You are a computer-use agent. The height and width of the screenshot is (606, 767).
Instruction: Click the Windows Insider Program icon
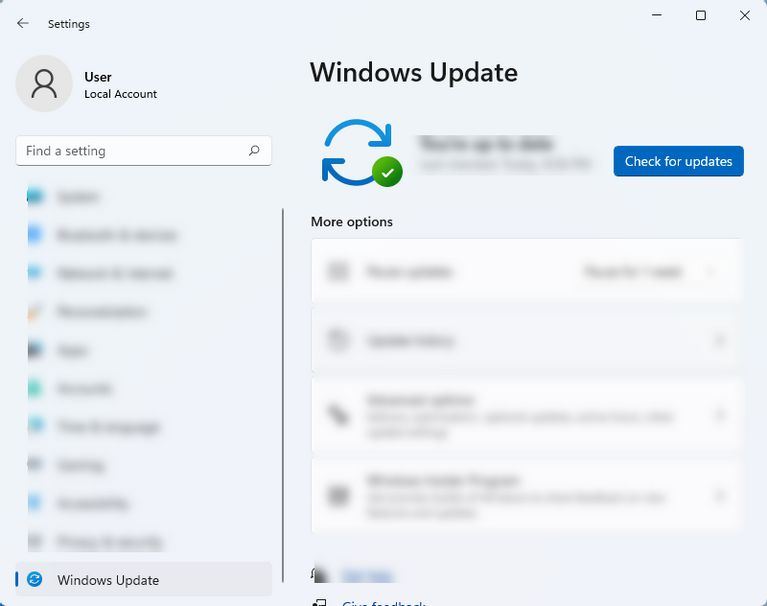(339, 495)
